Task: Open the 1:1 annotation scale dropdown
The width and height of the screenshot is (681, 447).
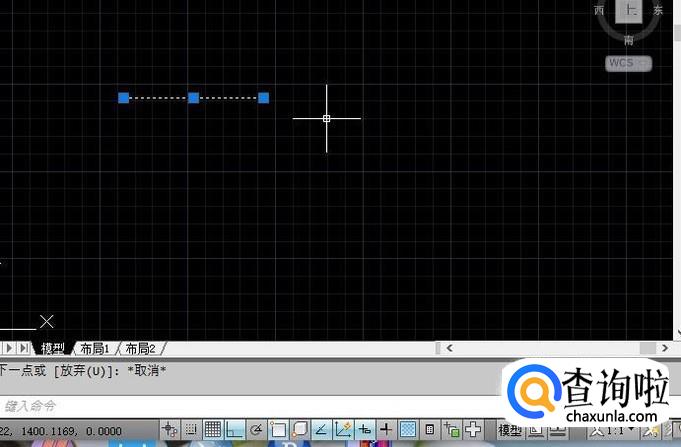Action: (613, 431)
